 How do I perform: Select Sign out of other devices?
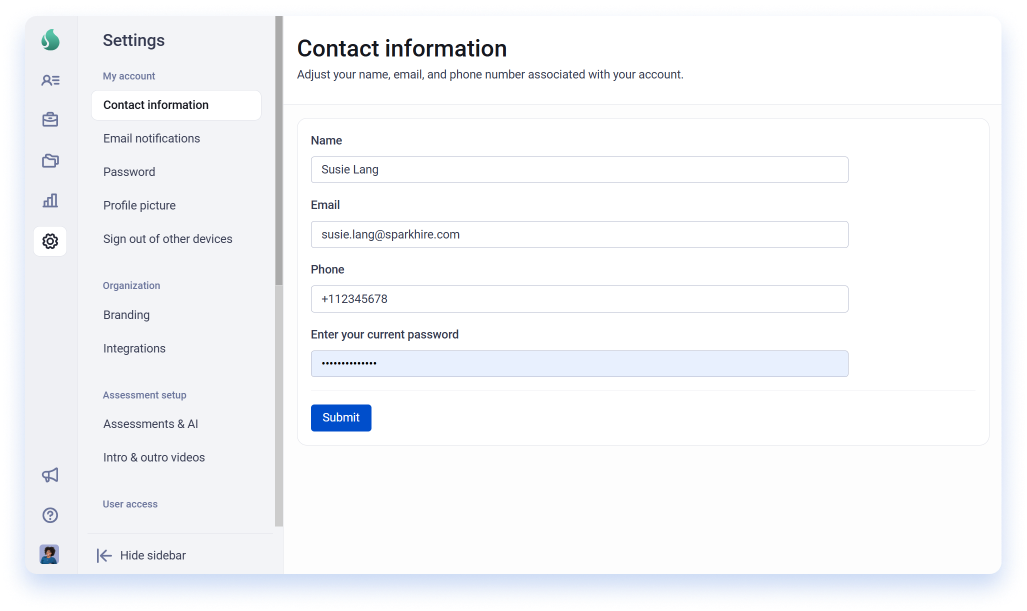pyautogui.click(x=168, y=239)
